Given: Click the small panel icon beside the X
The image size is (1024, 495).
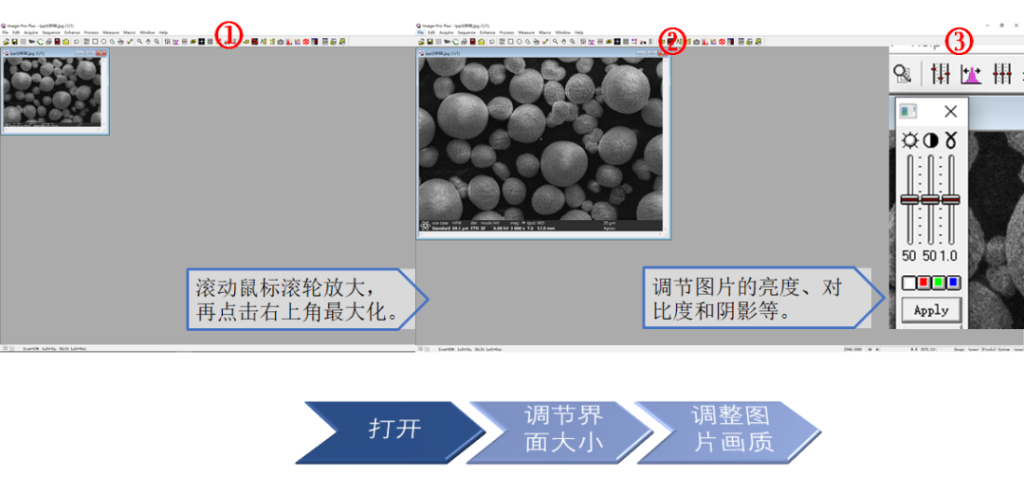Looking at the screenshot, I should click(908, 111).
